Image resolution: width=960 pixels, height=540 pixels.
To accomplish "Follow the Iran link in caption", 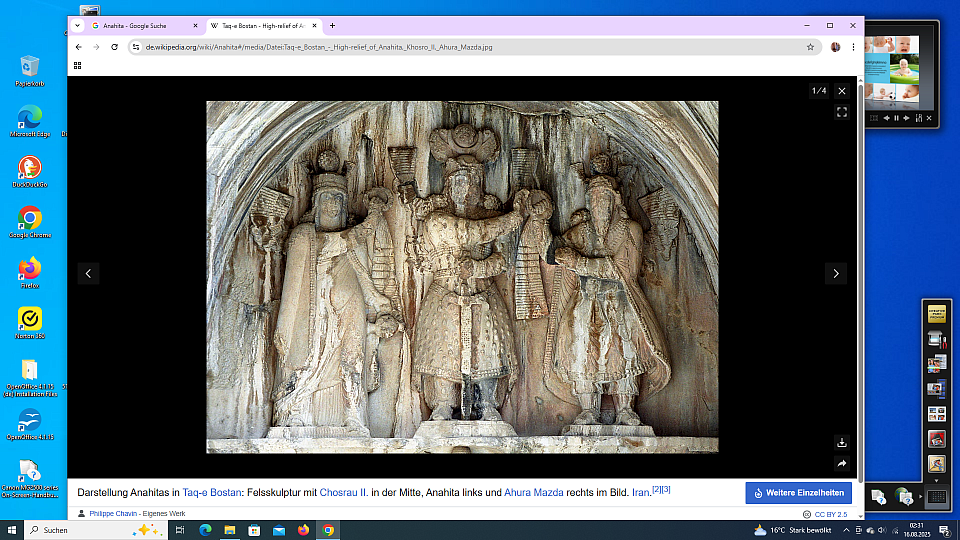I will 640,492.
